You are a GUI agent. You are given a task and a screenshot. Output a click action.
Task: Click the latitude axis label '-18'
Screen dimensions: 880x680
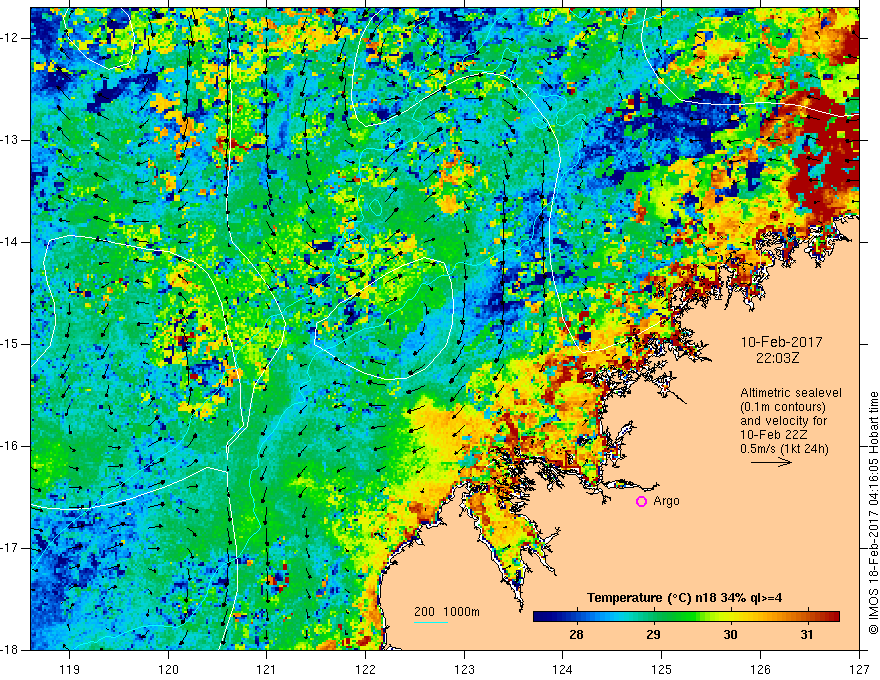(x=10, y=650)
